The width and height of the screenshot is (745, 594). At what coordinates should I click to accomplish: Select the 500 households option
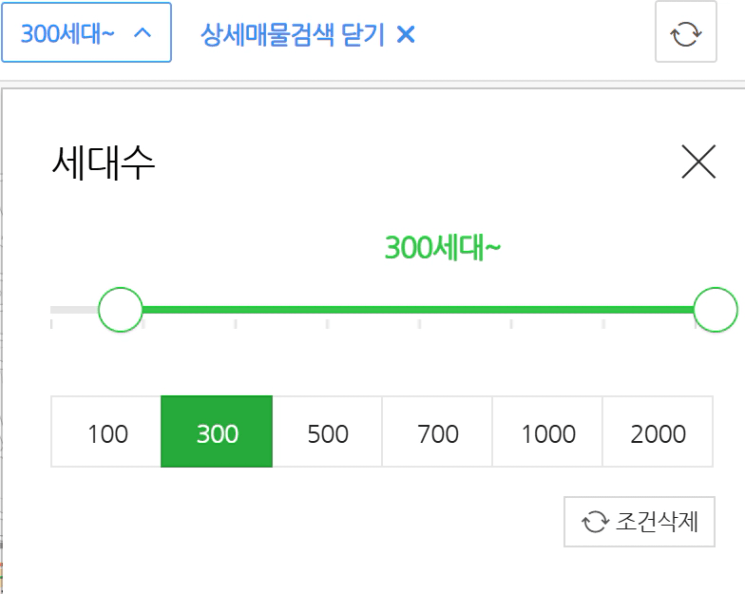pos(327,431)
